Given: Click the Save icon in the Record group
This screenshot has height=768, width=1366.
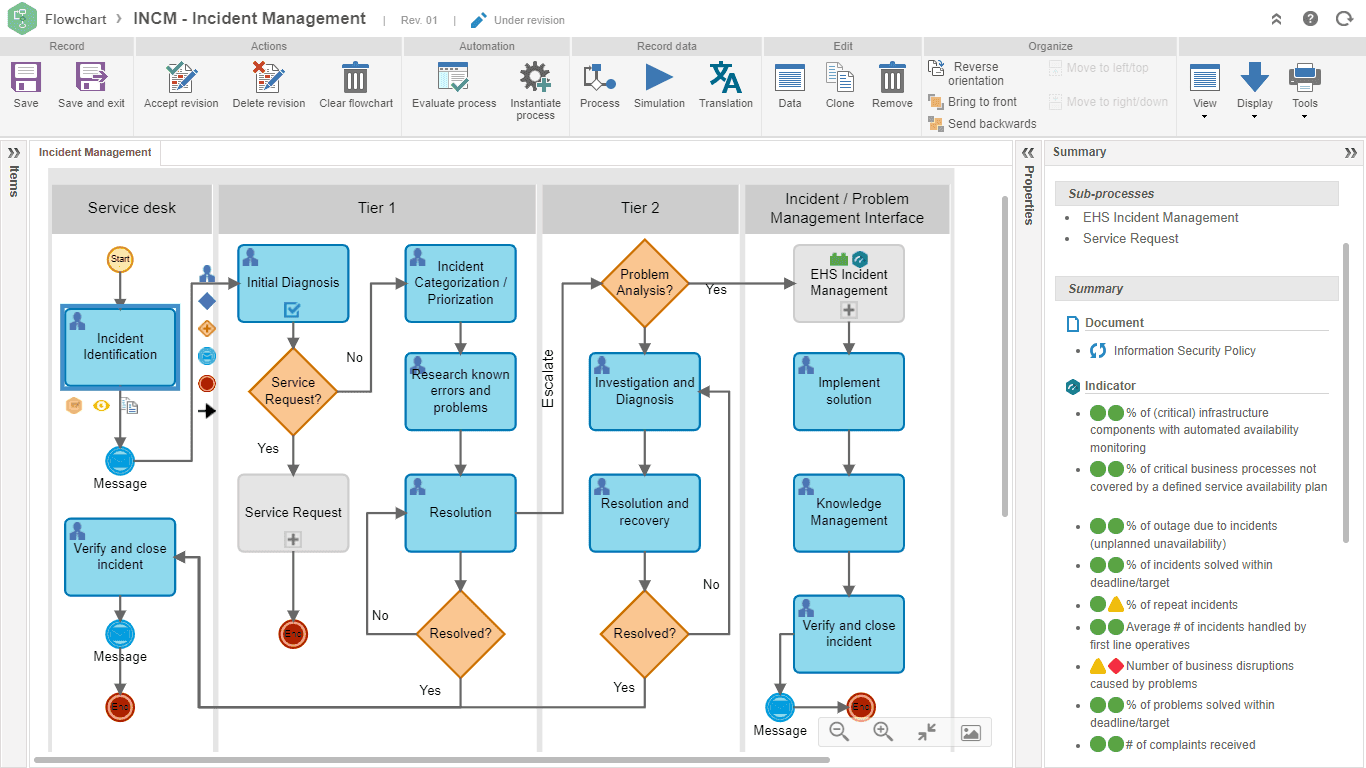Looking at the screenshot, I should pos(26,78).
